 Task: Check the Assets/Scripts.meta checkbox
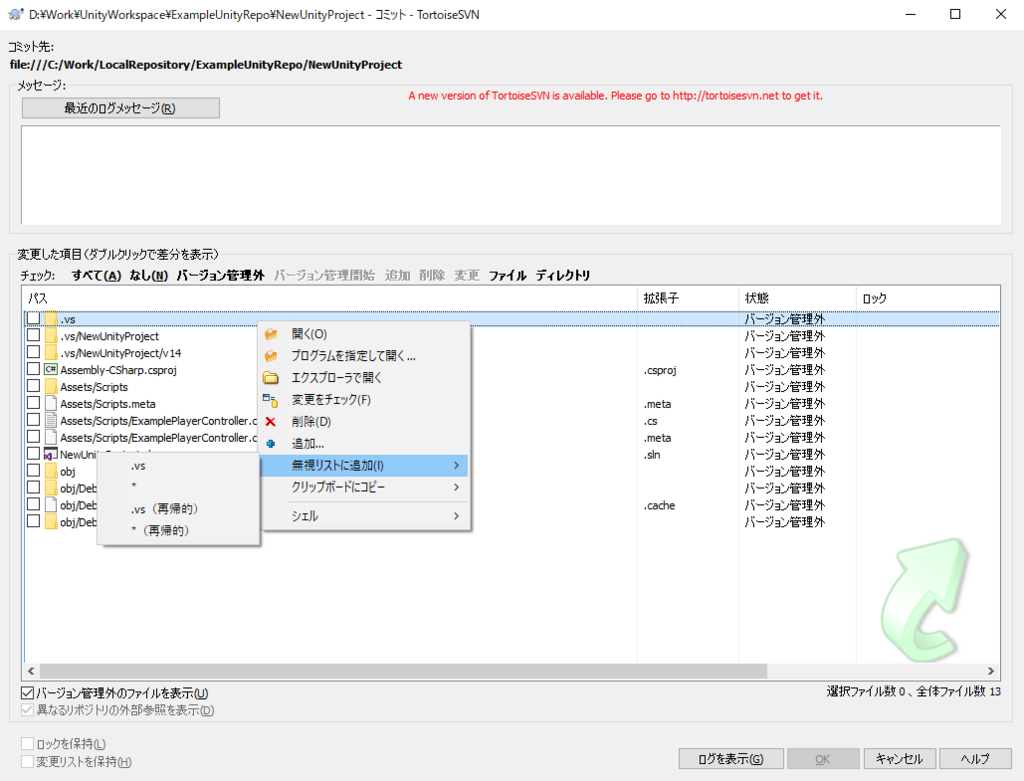tap(33, 403)
